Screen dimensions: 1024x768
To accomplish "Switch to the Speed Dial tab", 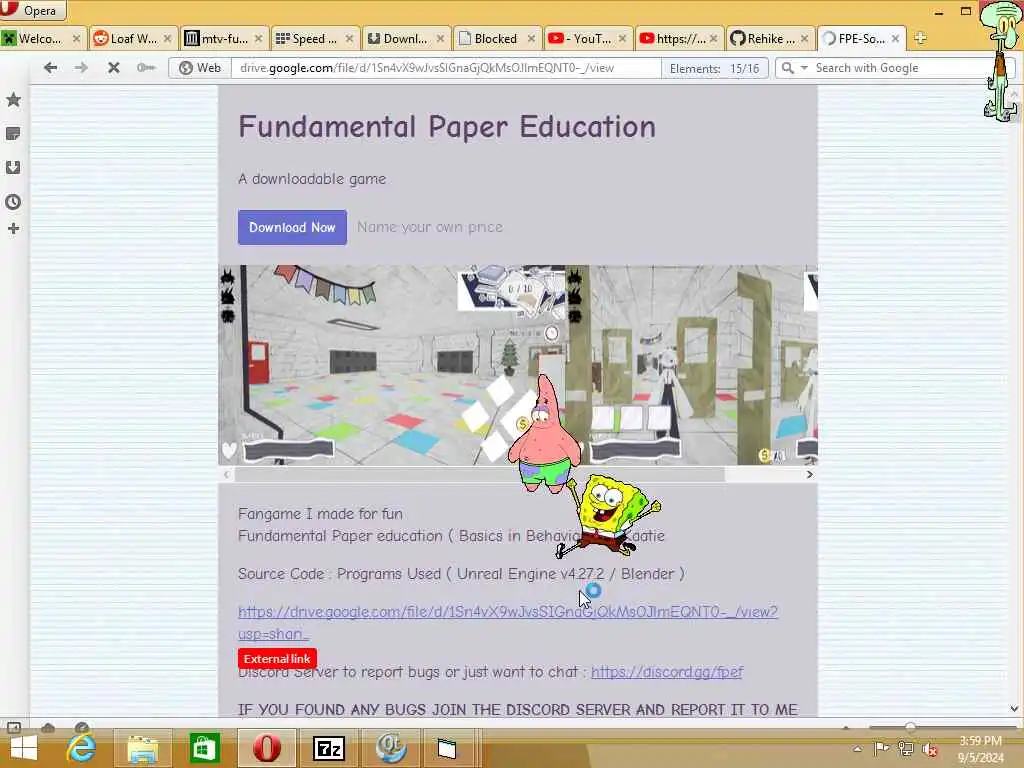I will (x=315, y=39).
